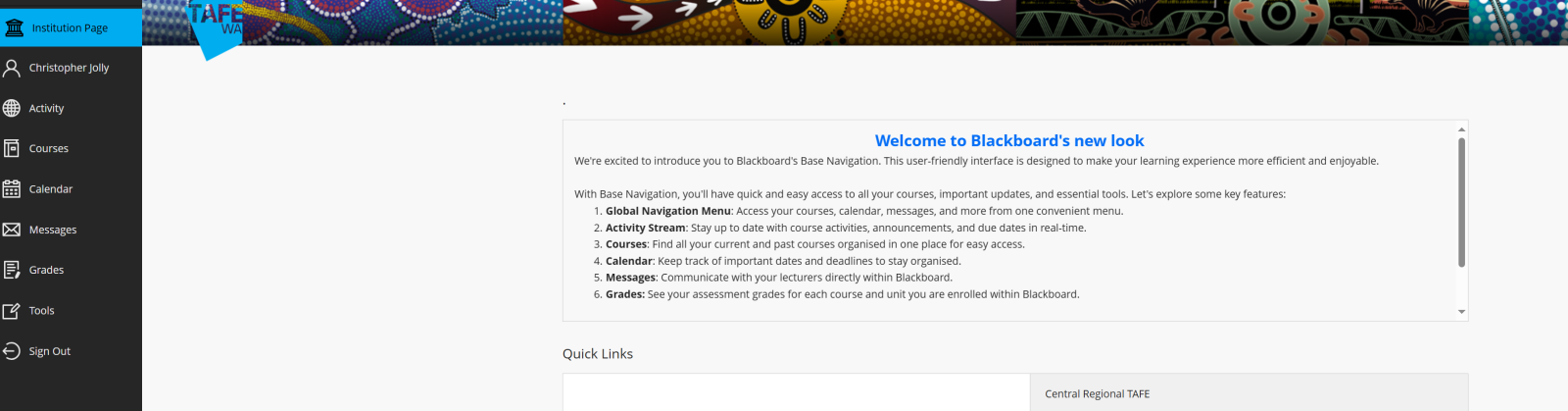
Task: Open the Calendar menu label
Action: pyautogui.click(x=51, y=189)
